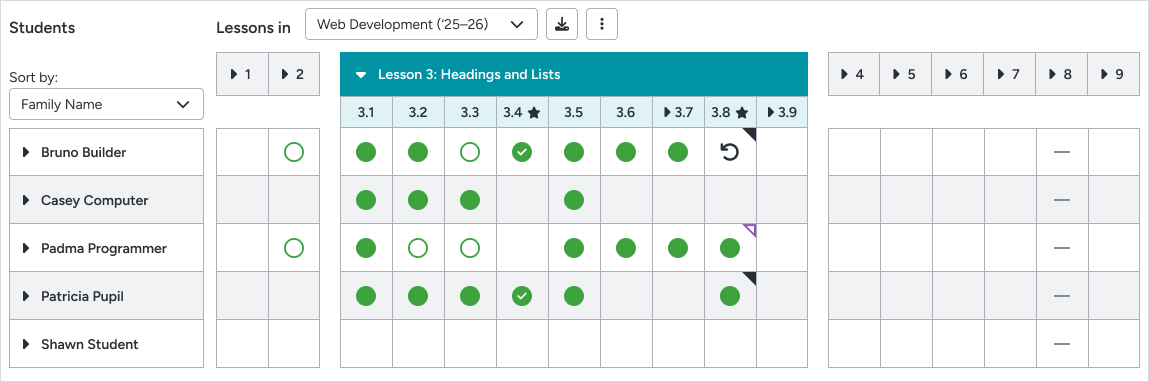The height and width of the screenshot is (382, 1149).
Task: Click Padma Programmer's empty circle in 3.2
Action: pos(418,249)
